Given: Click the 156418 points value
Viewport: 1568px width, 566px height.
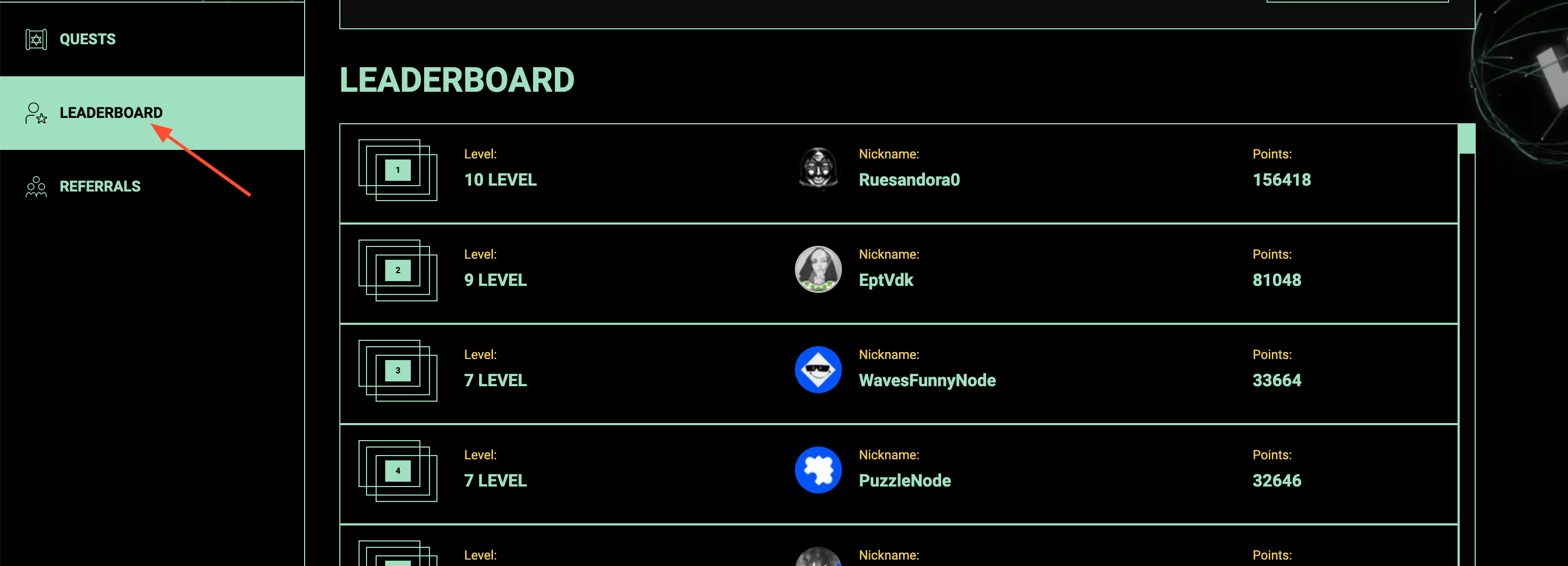Looking at the screenshot, I should 1282,180.
